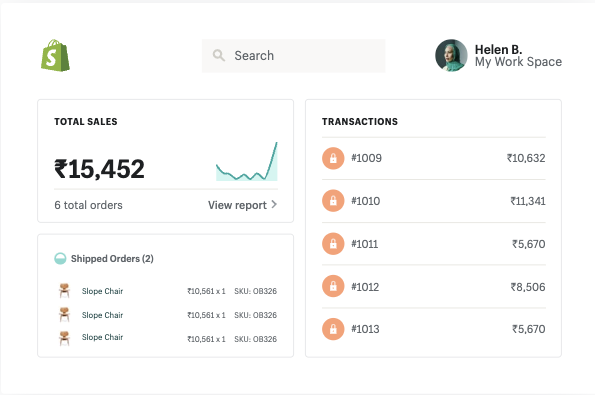
Task: Click the magnifying glass search icon
Action: point(219,55)
